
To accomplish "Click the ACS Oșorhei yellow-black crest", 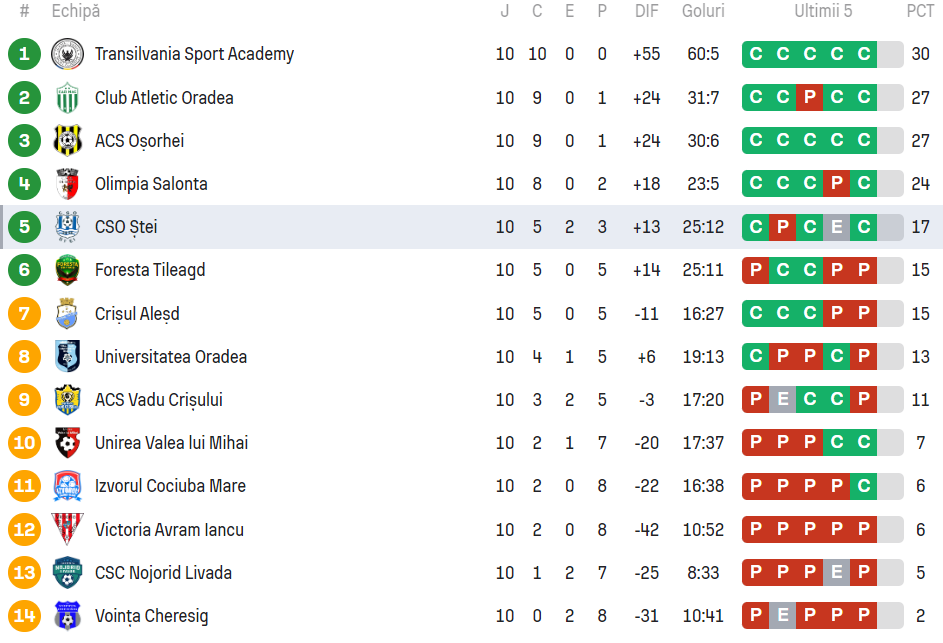I will coord(67,141).
